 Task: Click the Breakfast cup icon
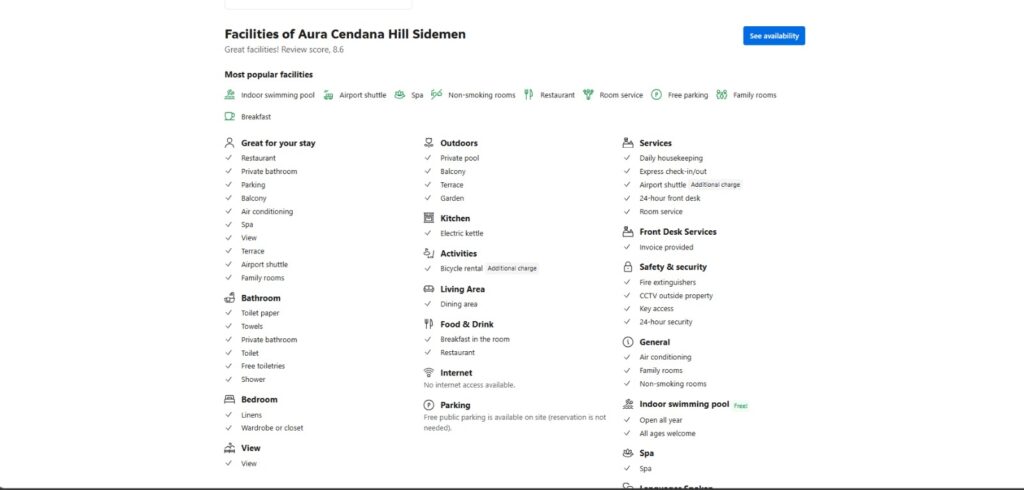pos(230,117)
